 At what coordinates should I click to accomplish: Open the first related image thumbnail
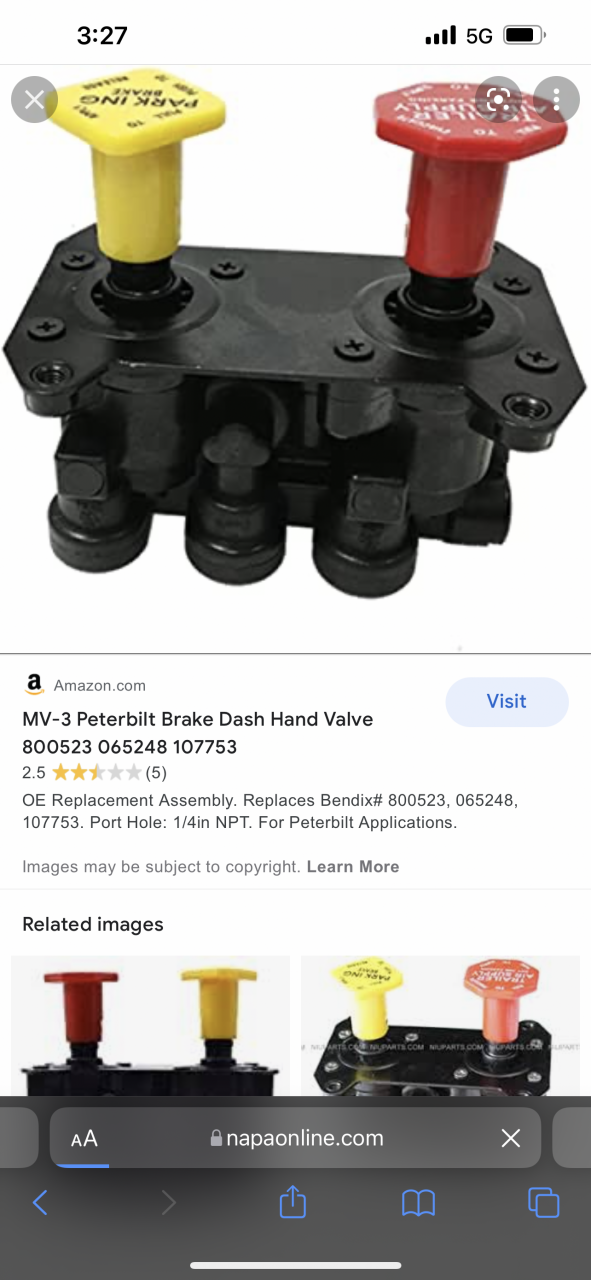150,1025
